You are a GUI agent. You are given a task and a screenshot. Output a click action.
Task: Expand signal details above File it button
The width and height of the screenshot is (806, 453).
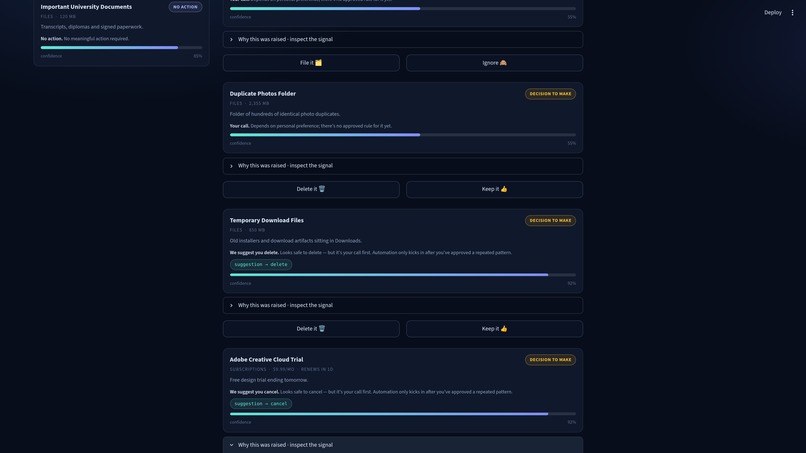pyautogui.click(x=403, y=39)
